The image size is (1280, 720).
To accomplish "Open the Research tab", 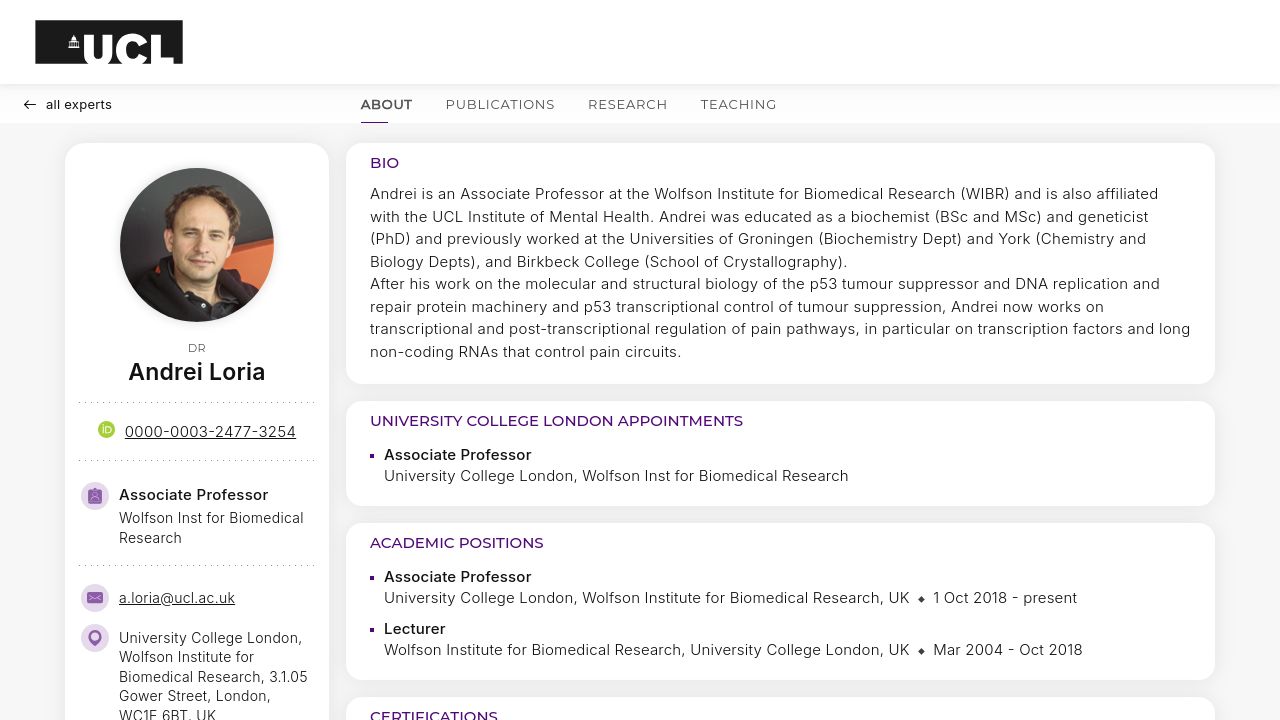I will [x=627, y=104].
